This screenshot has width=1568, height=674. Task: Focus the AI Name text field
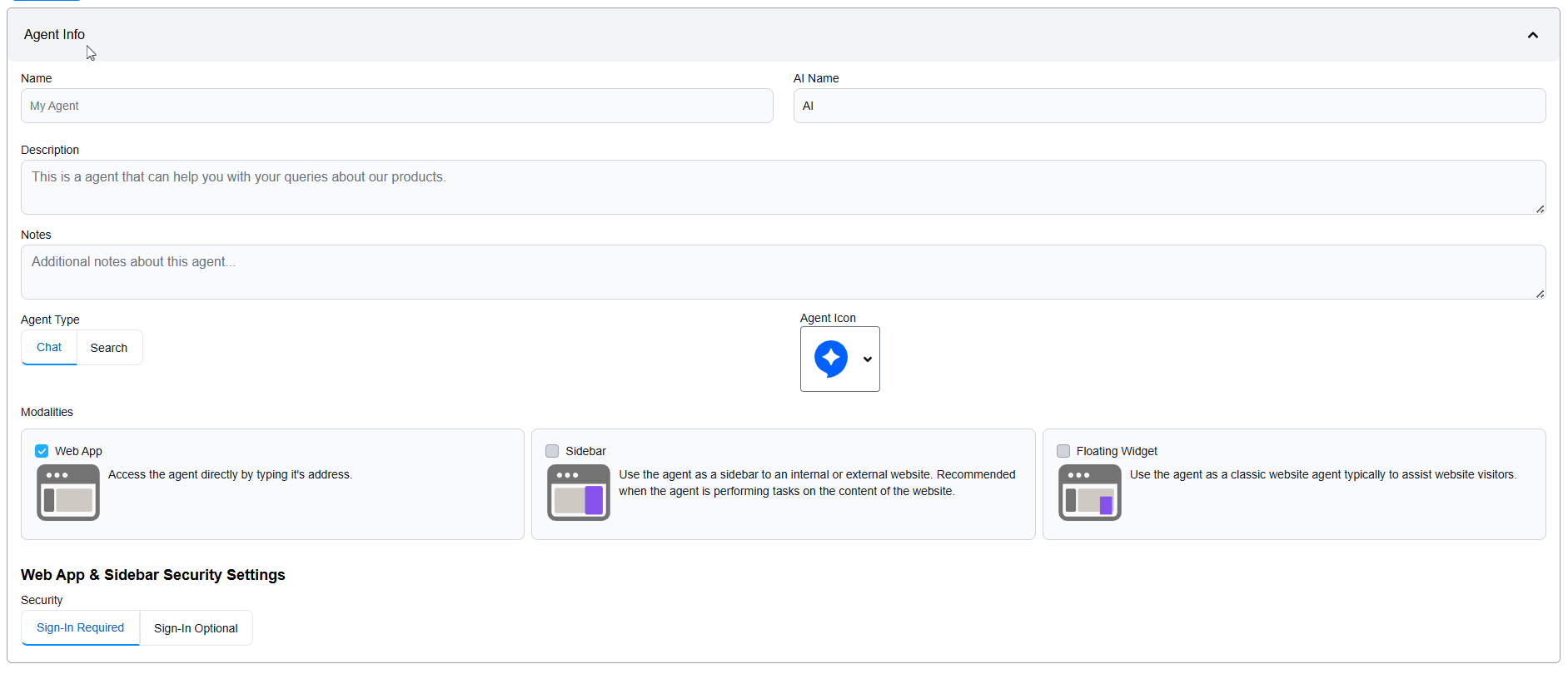click(1169, 106)
